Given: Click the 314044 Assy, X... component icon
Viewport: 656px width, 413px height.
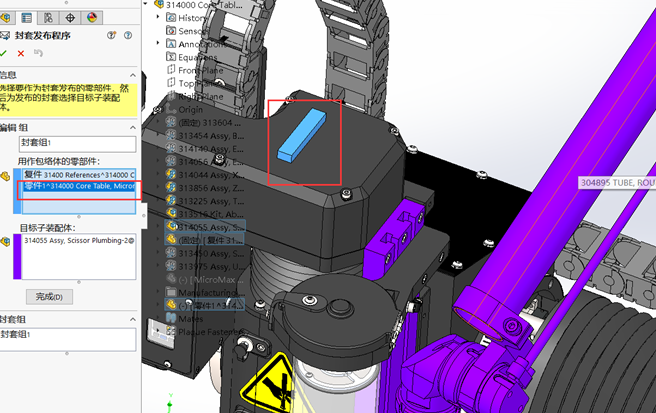Looking at the screenshot, I should tap(171, 174).
